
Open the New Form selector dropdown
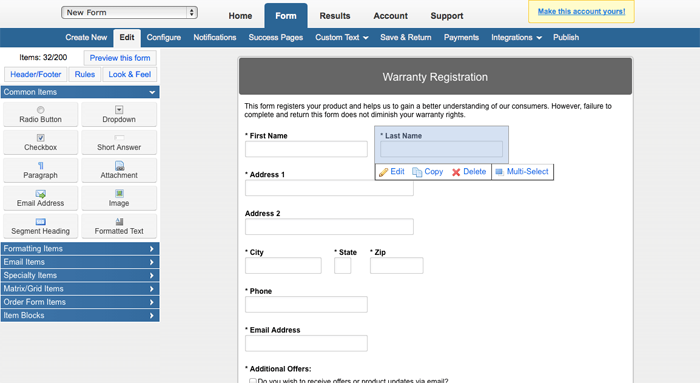[129, 12]
